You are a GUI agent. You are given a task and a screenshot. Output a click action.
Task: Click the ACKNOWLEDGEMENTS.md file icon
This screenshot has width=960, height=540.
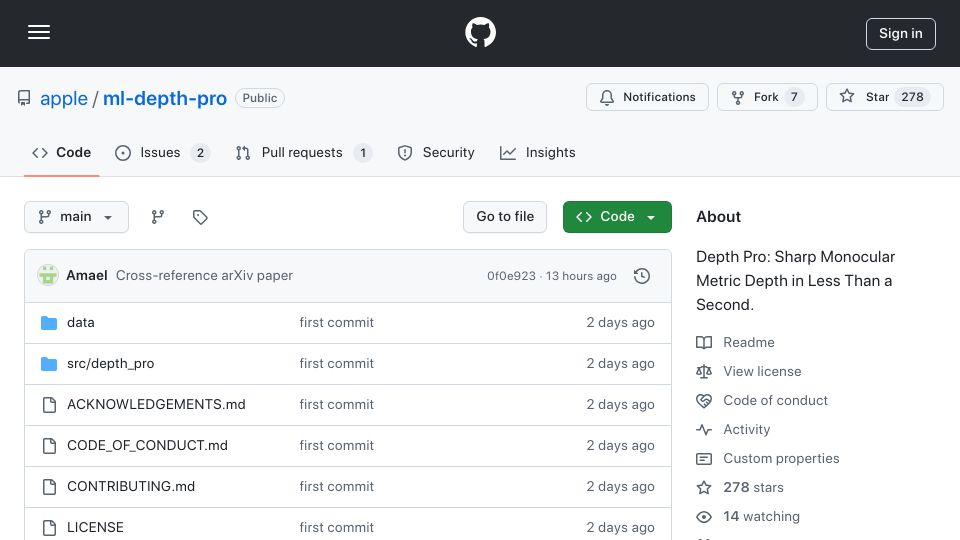(x=49, y=405)
